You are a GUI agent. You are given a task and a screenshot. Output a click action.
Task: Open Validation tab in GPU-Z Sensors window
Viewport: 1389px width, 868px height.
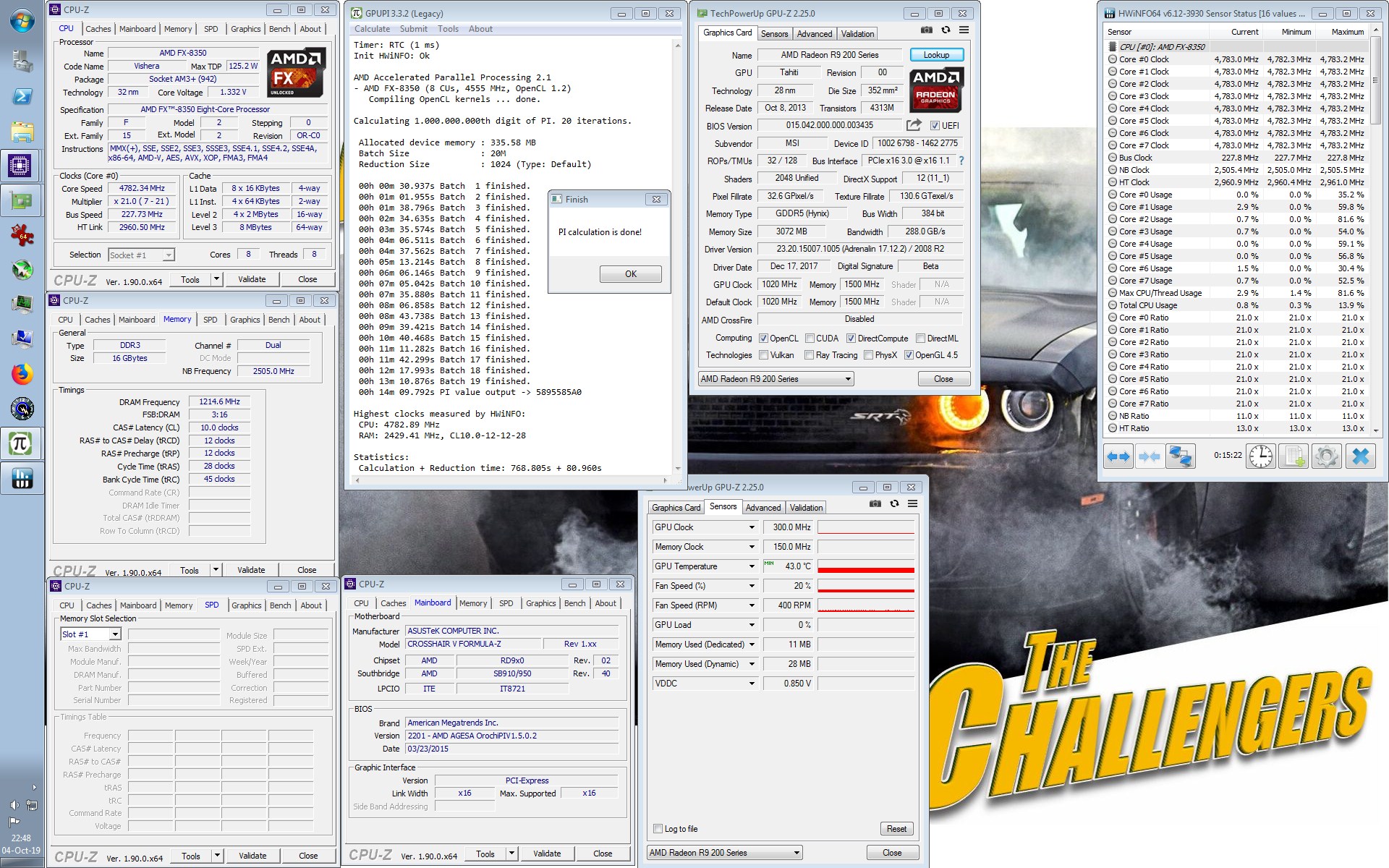pyautogui.click(x=806, y=508)
